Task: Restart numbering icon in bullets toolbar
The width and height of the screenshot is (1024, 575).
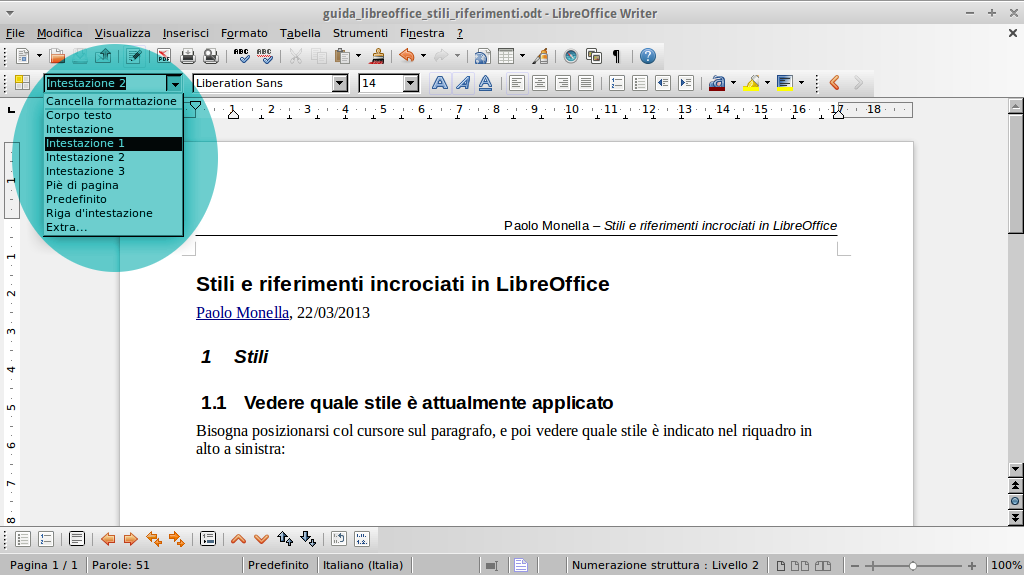Action: point(338,539)
